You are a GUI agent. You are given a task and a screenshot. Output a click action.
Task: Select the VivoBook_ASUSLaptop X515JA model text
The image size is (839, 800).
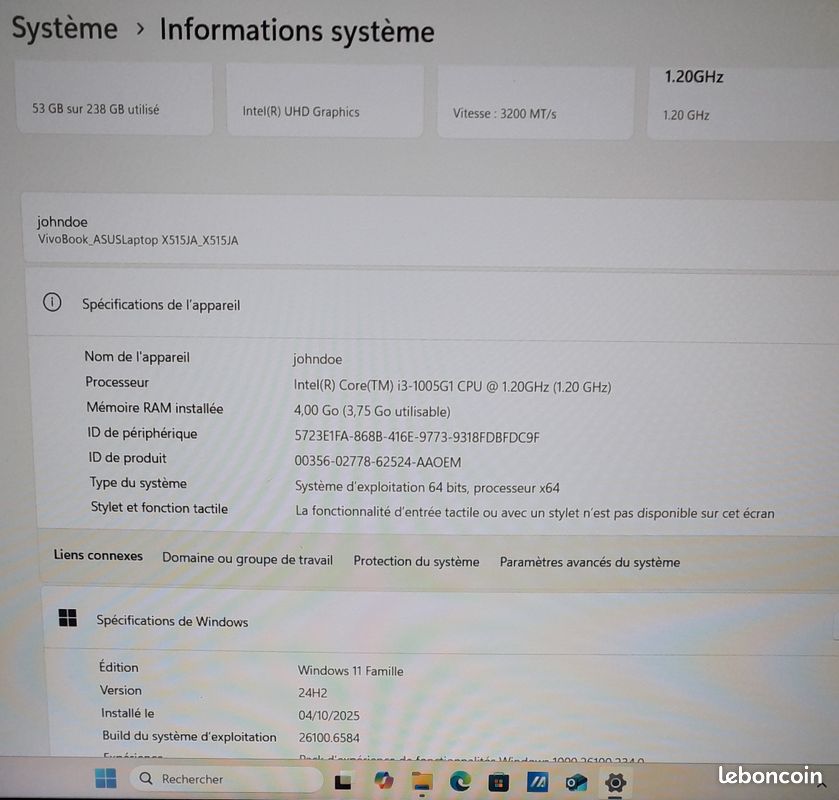coord(138,240)
